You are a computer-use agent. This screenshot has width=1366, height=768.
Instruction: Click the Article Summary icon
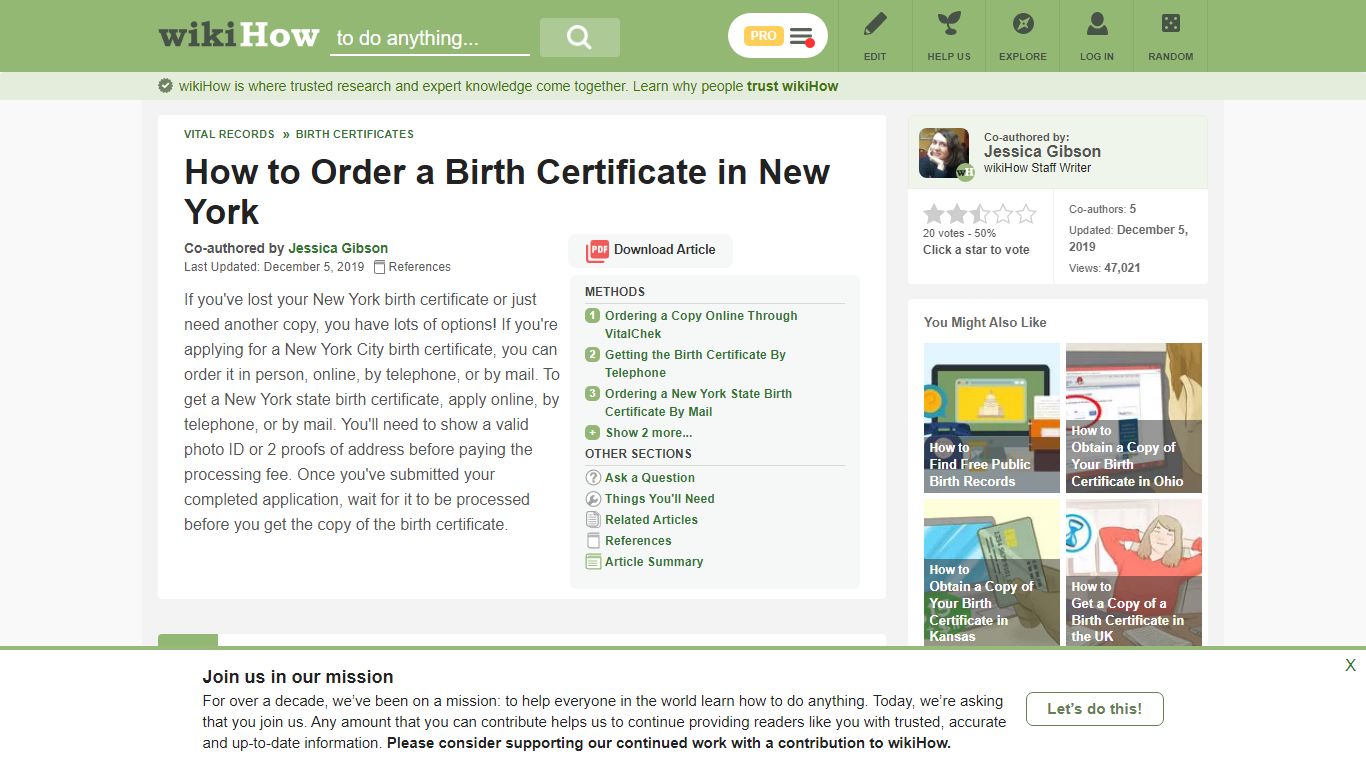pyautogui.click(x=593, y=562)
